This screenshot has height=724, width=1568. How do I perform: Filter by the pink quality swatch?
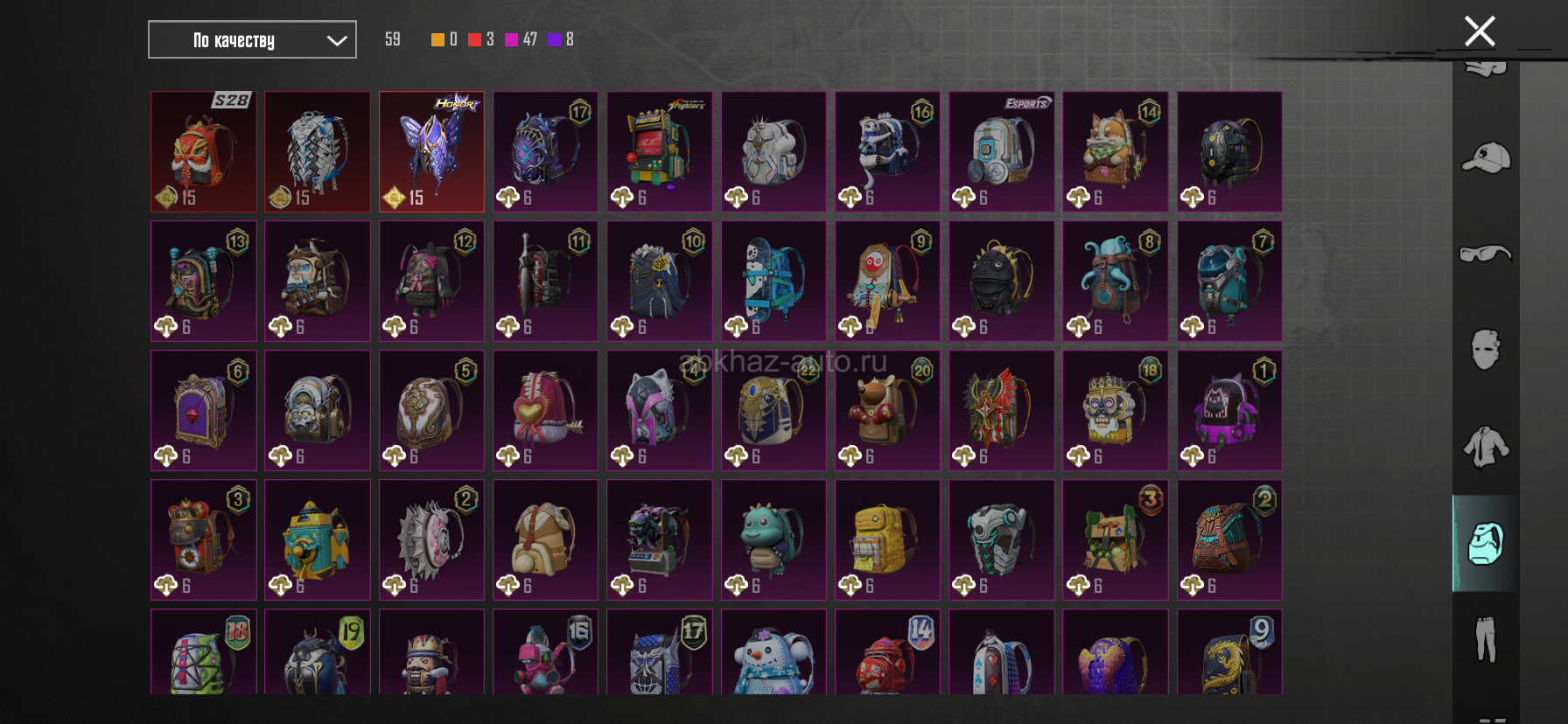[512, 39]
